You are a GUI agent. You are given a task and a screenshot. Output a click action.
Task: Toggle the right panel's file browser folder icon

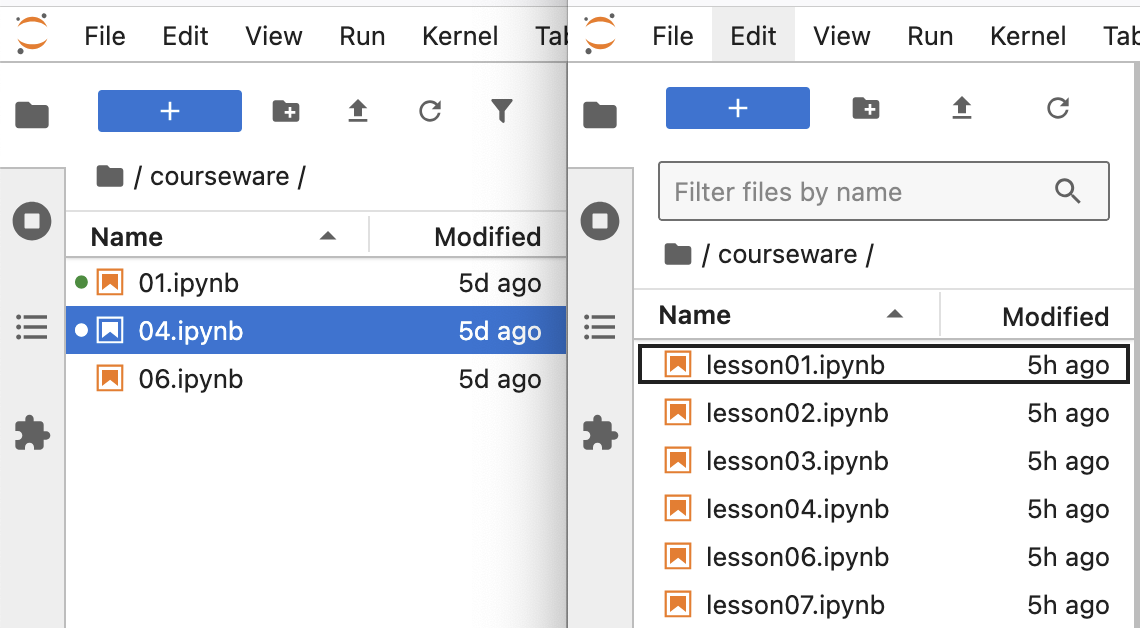(x=600, y=115)
